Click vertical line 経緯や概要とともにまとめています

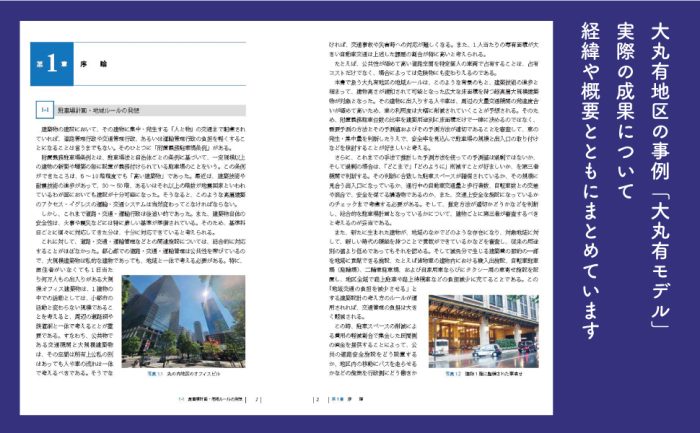pos(591,181)
